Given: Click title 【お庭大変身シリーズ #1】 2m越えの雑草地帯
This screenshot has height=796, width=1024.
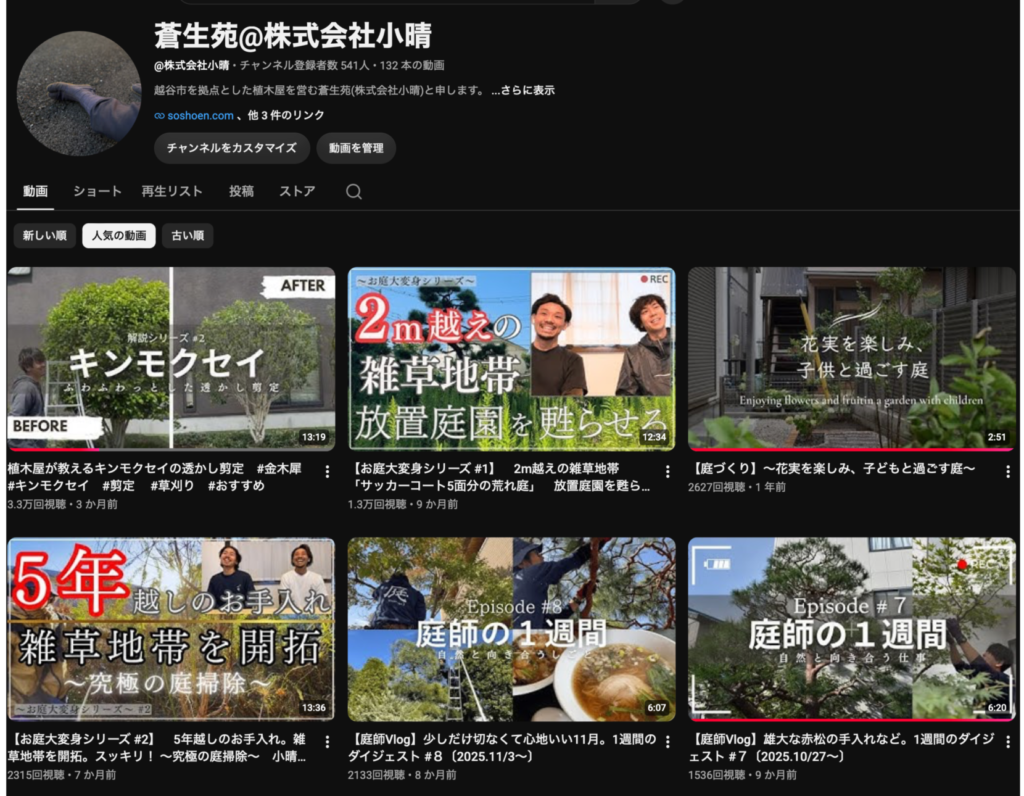Looking at the screenshot, I should pyautogui.click(x=498, y=477).
